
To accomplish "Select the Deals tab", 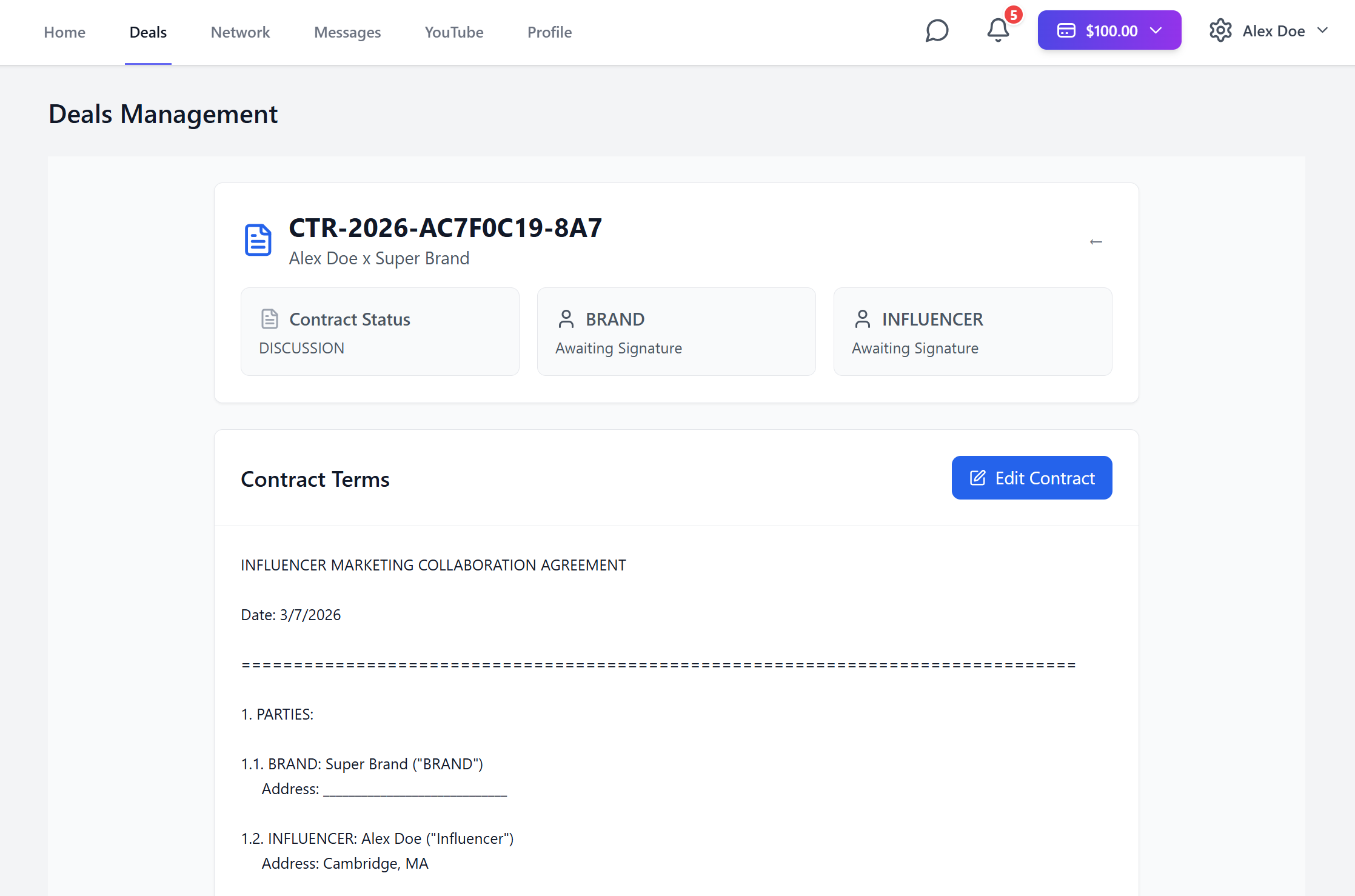I will 148,32.
